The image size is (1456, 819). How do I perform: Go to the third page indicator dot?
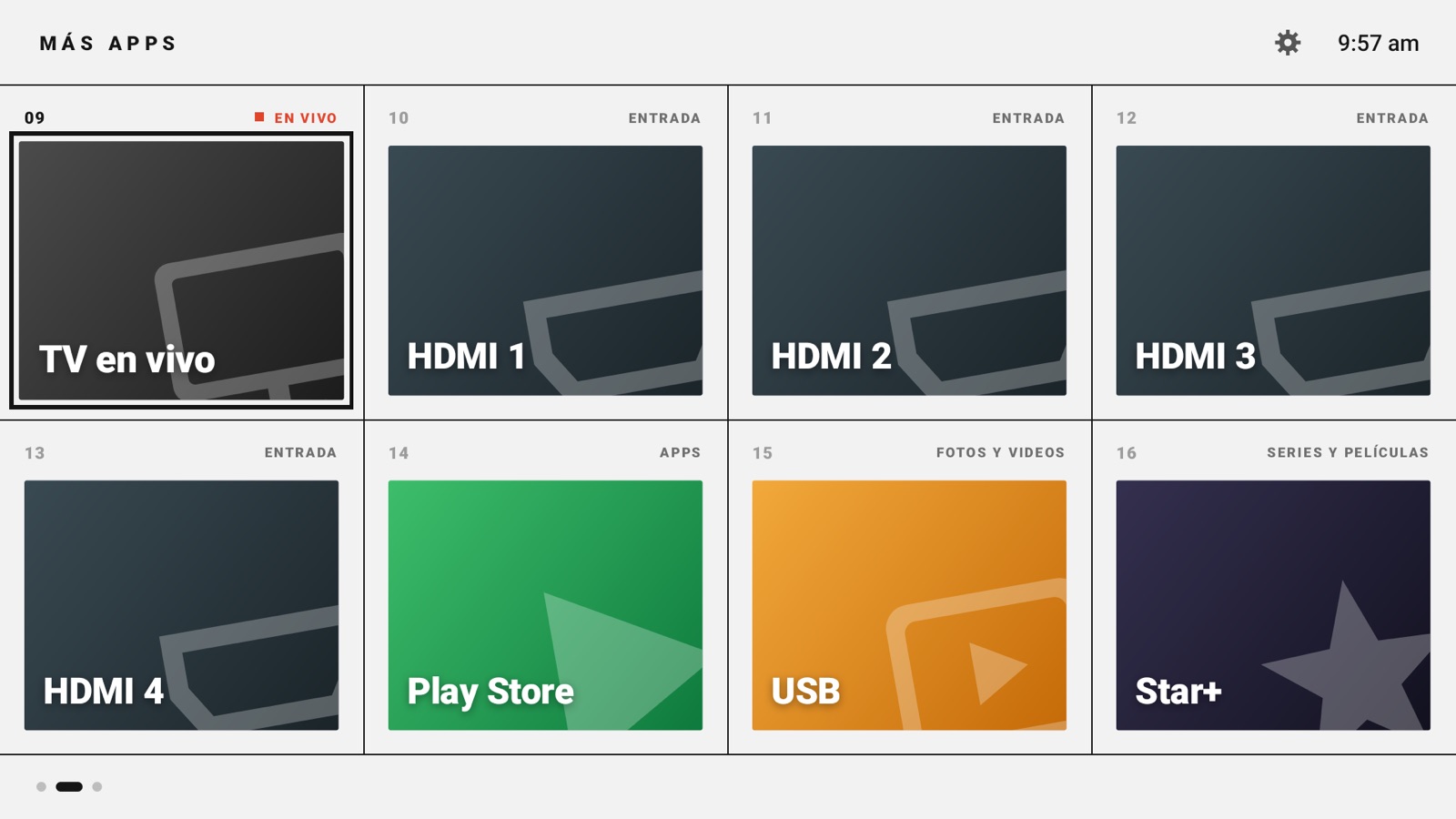click(x=97, y=786)
